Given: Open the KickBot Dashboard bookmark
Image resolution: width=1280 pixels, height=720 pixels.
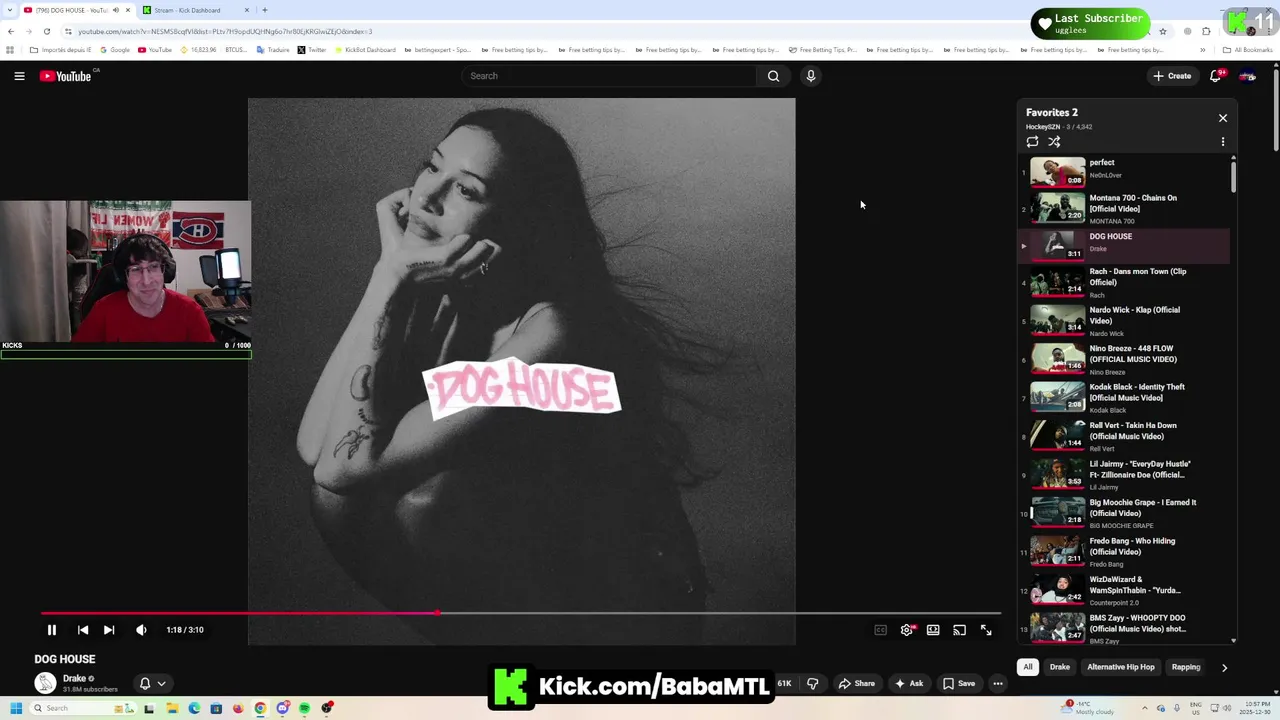Looking at the screenshot, I should coord(366,50).
